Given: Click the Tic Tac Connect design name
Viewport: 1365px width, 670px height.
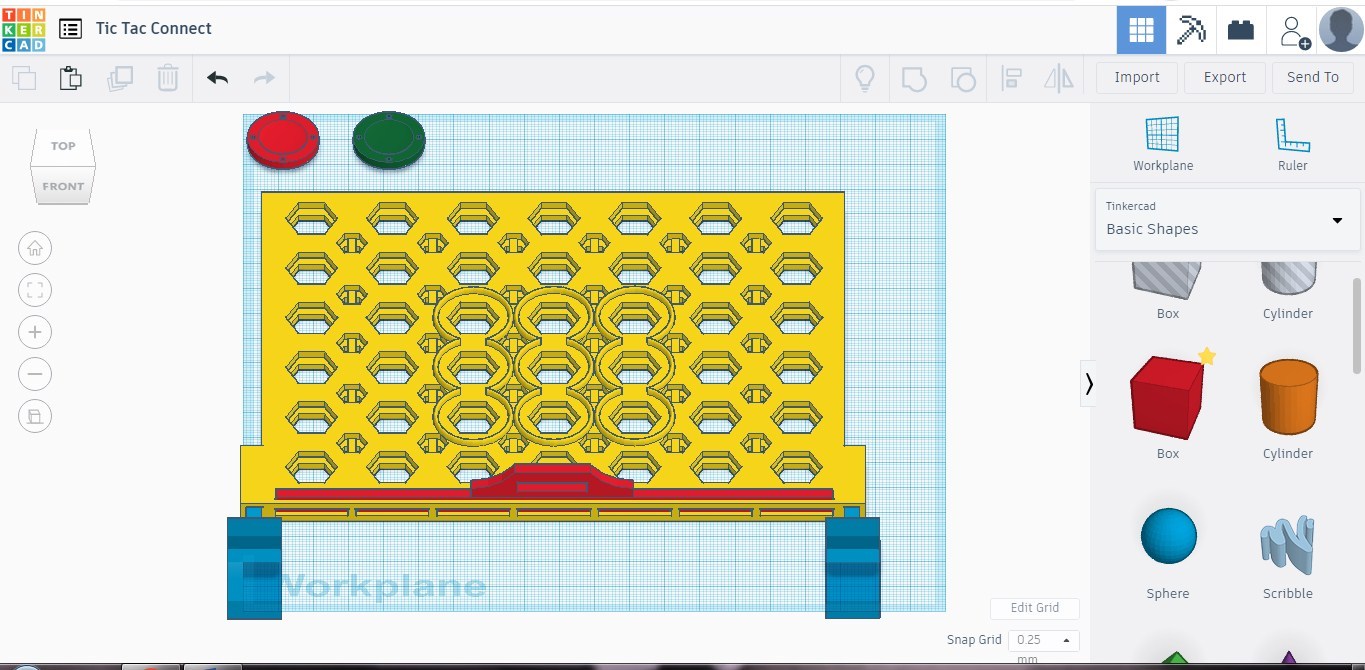Looking at the screenshot, I should pyautogui.click(x=154, y=29).
